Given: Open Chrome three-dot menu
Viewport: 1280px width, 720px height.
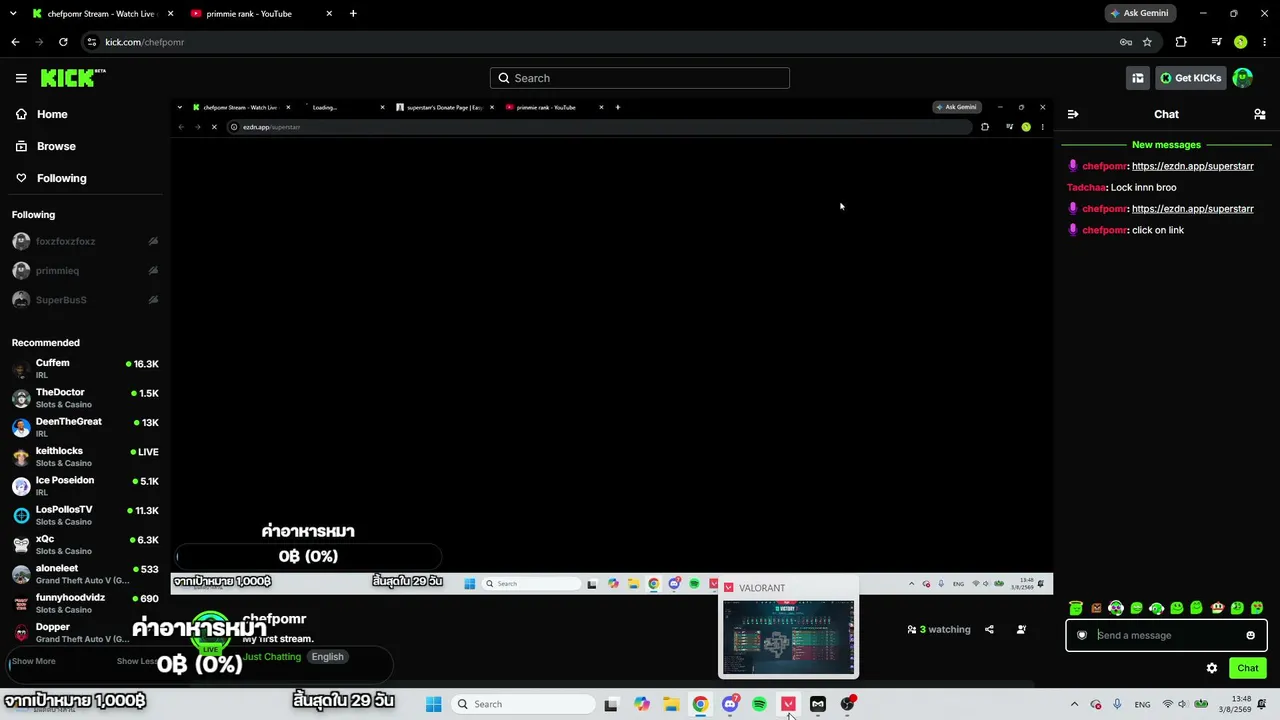Looking at the screenshot, I should 1265,42.
